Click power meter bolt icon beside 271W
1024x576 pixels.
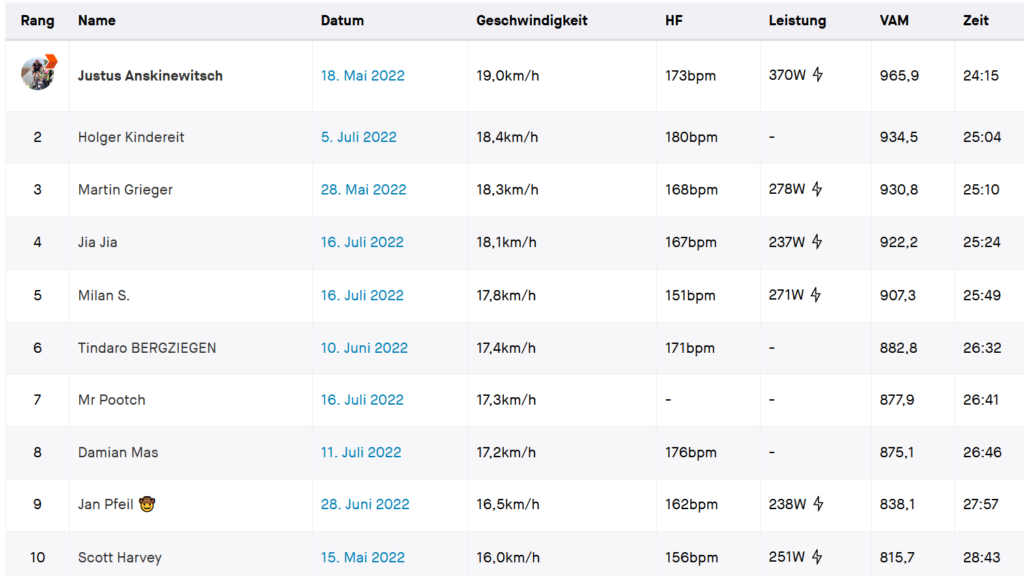click(x=816, y=295)
